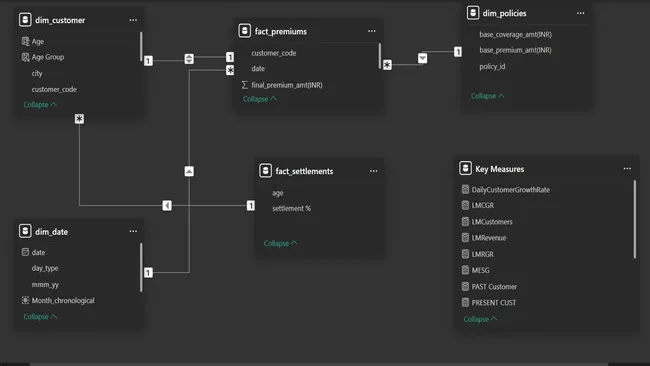Select the day_type field in dim_date

pyautogui.click(x=45, y=268)
